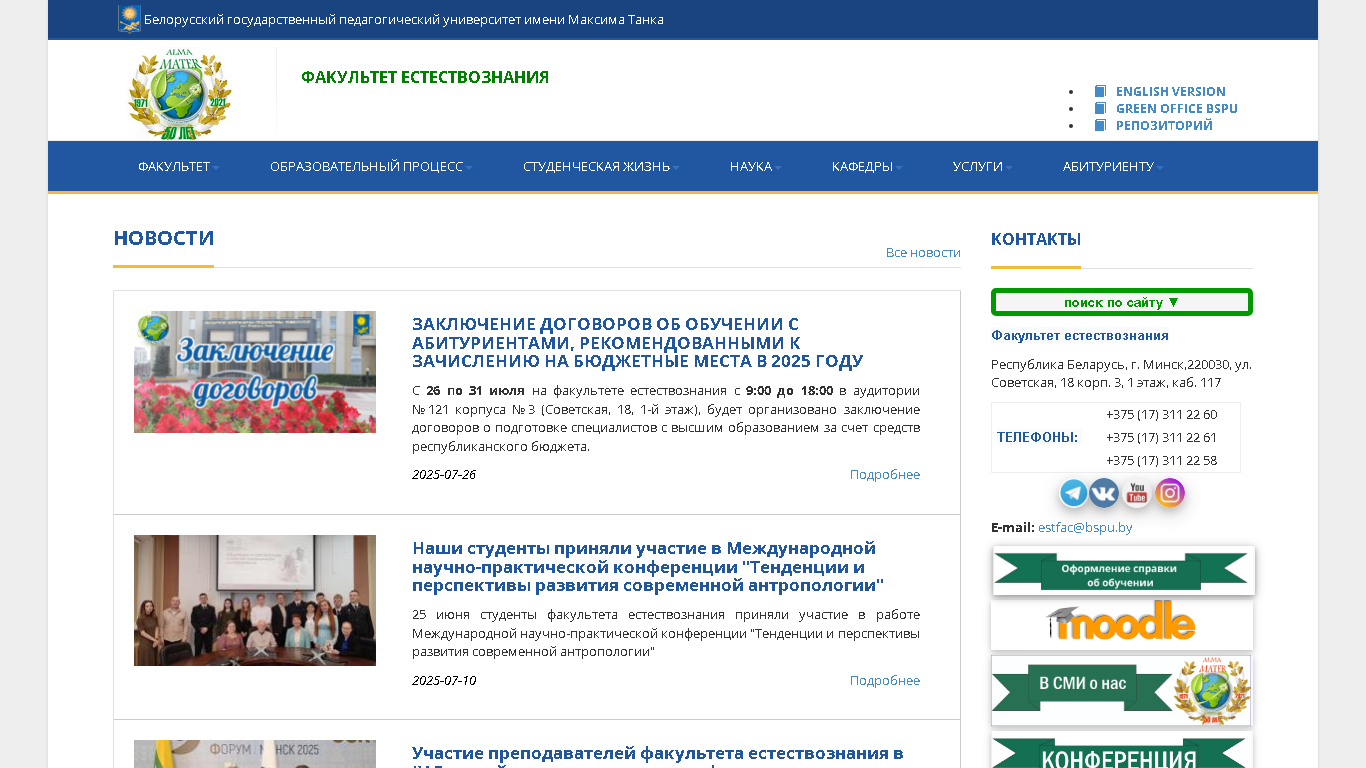Click the green «ФАКУЛЬТЕТ ЕСТЕСТВОЗНАНИЯ» header title

point(425,77)
